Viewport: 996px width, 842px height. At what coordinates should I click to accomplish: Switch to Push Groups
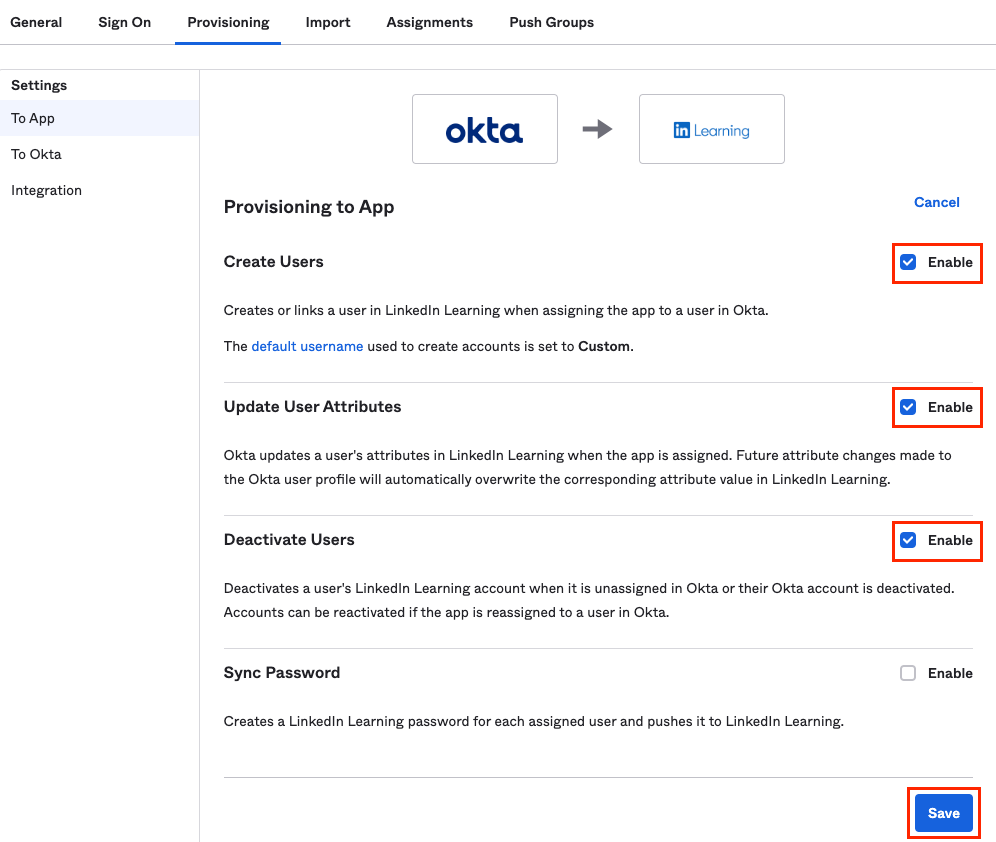tap(551, 21)
